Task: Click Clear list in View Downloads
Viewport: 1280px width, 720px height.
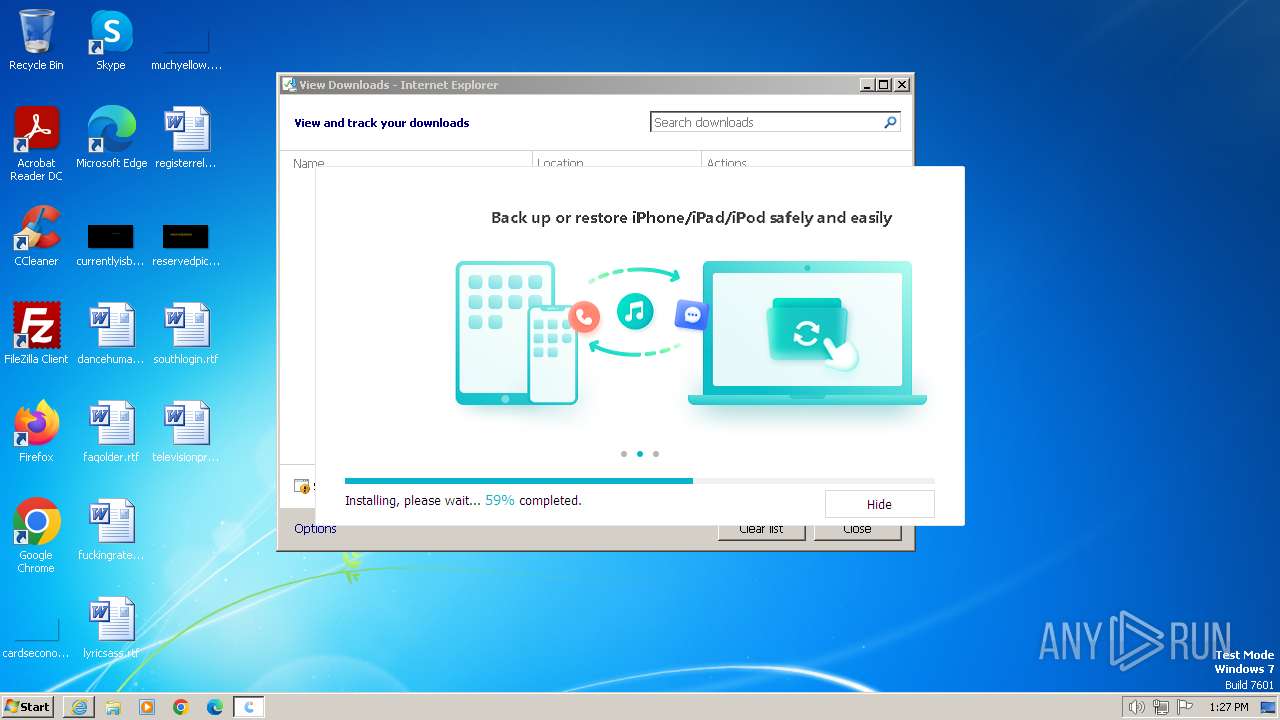Action: [x=761, y=529]
